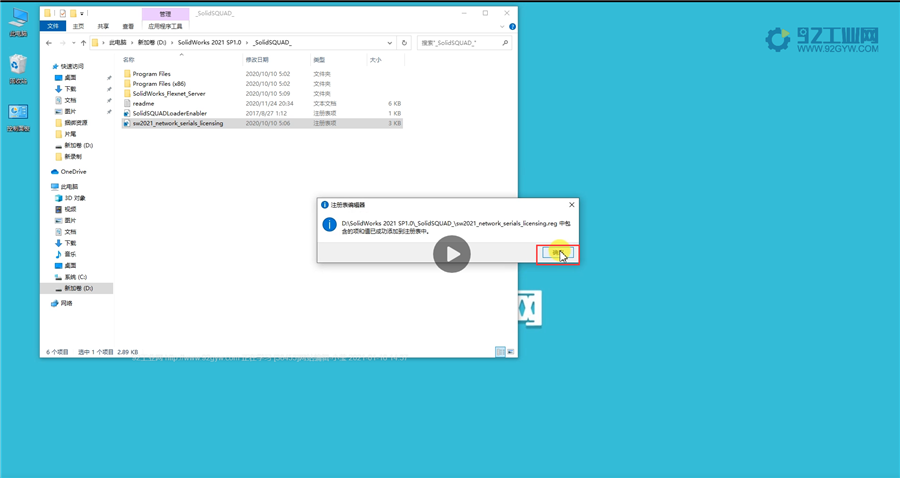Viewport: 900px width, 478px height.
Task: Click new folder icon in title bar toolbar
Action: click(73, 13)
